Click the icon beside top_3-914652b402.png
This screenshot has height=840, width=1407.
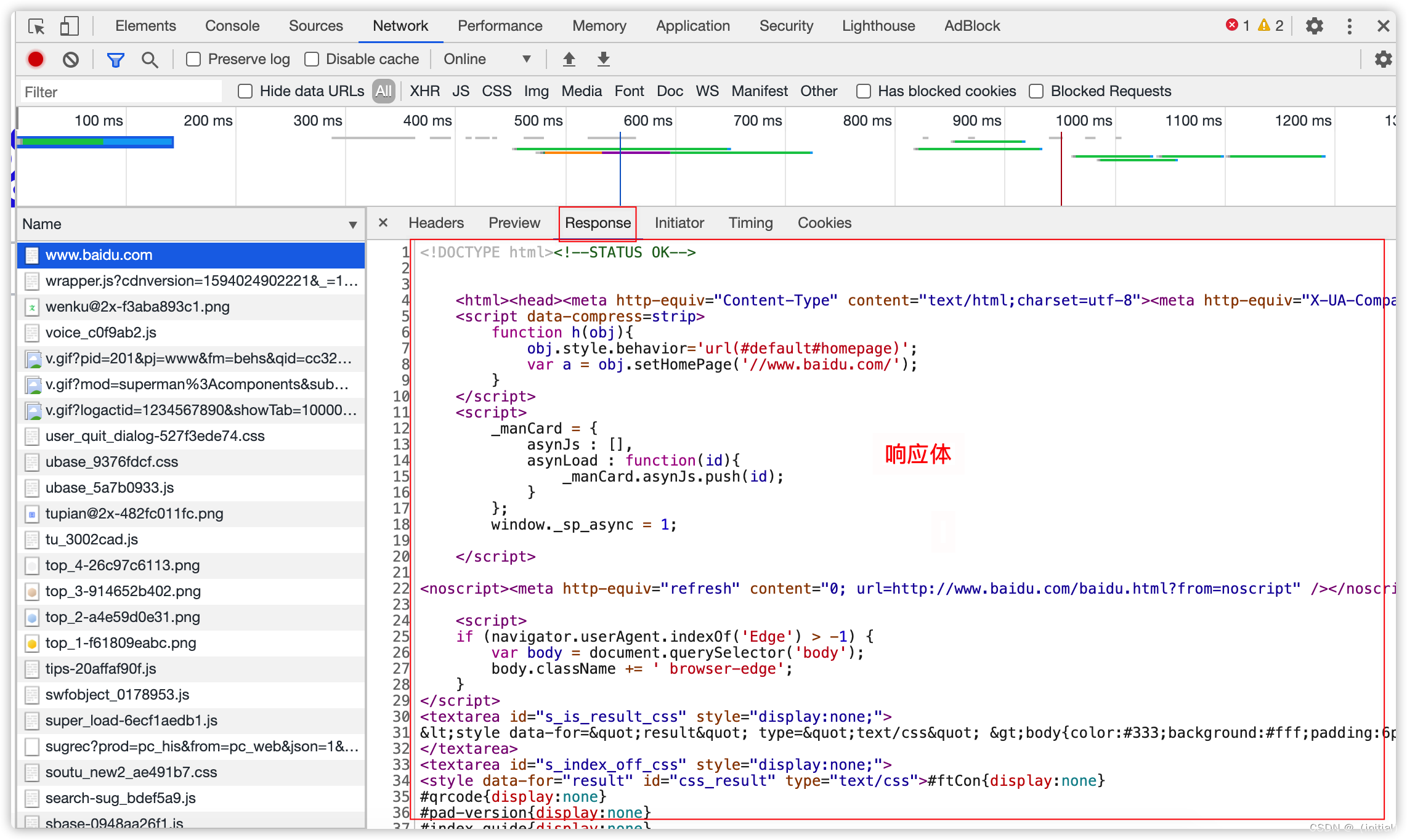pyautogui.click(x=32, y=591)
